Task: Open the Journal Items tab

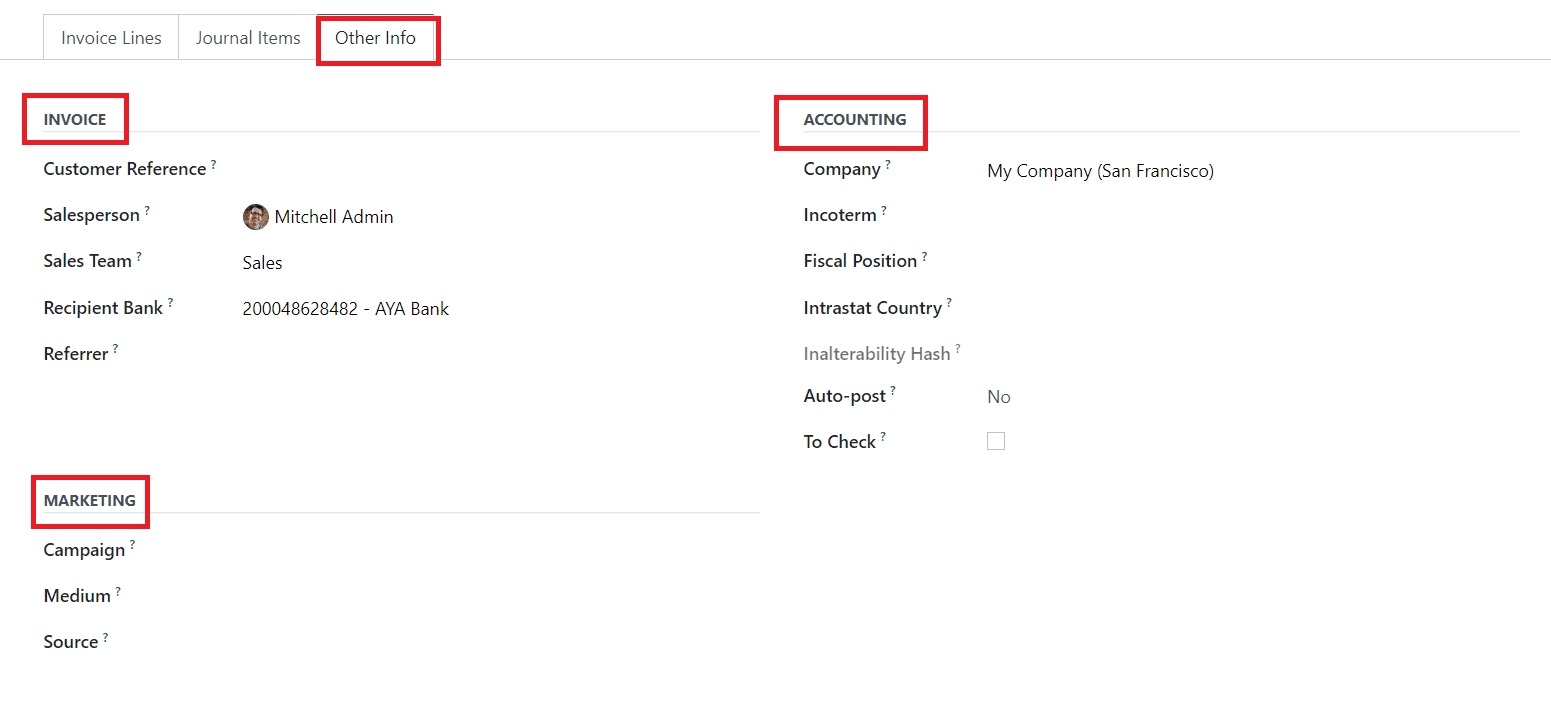Action: pyautogui.click(x=248, y=38)
